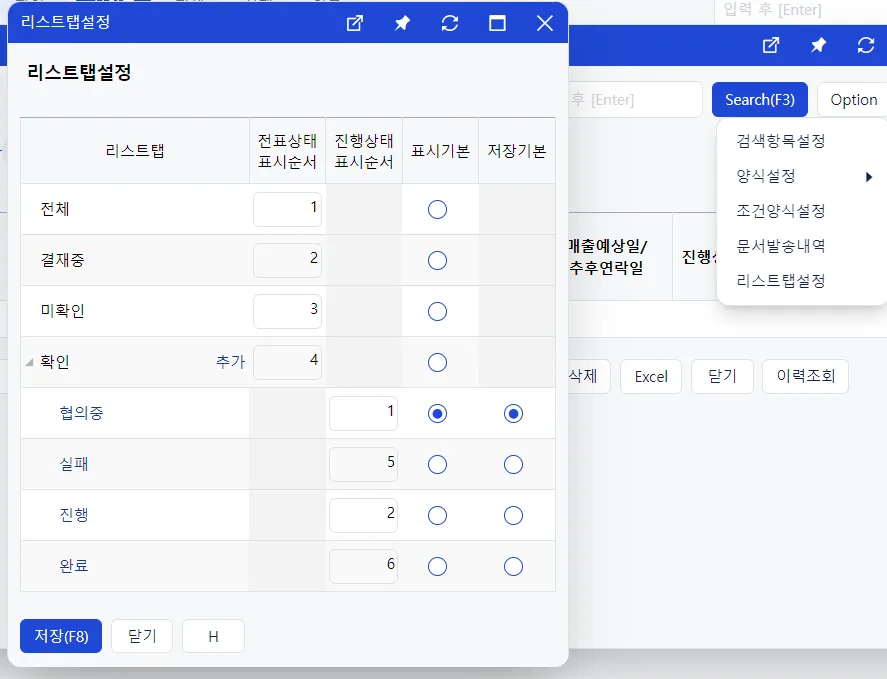Click the 진행상태 표시순서 column header
The image size is (887, 679).
364,151
